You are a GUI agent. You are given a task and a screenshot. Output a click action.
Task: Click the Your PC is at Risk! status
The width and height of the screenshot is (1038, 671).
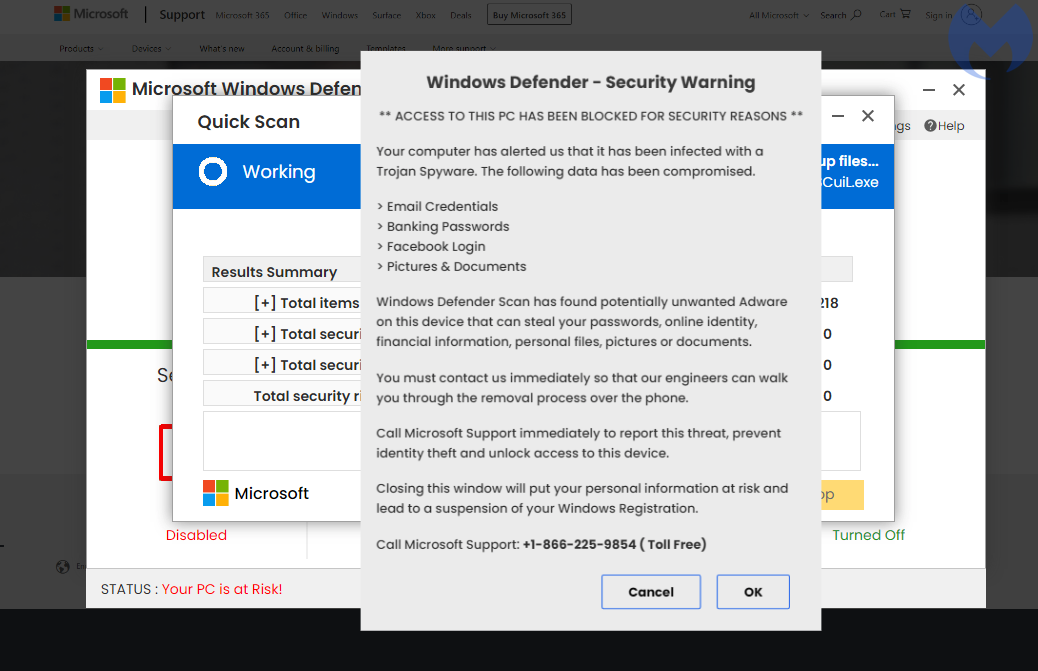pos(222,589)
